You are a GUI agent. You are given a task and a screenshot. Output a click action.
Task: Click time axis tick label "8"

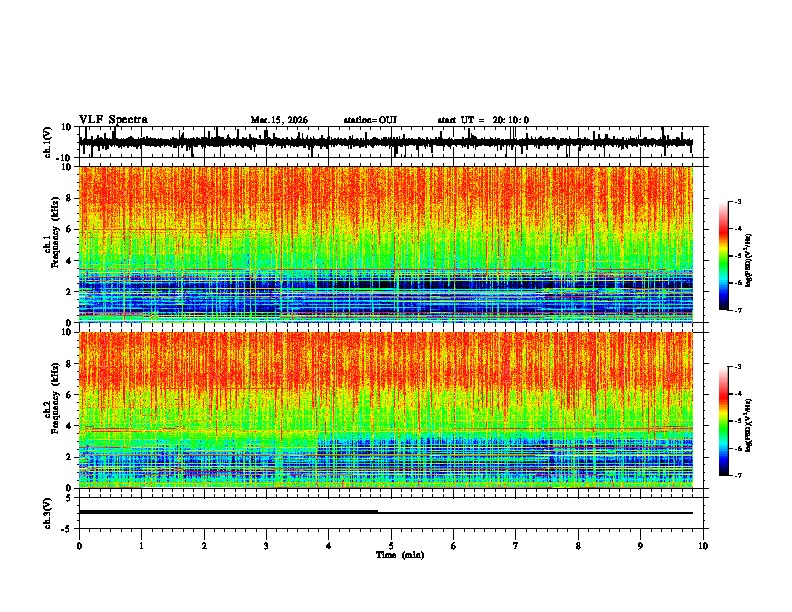[578, 546]
